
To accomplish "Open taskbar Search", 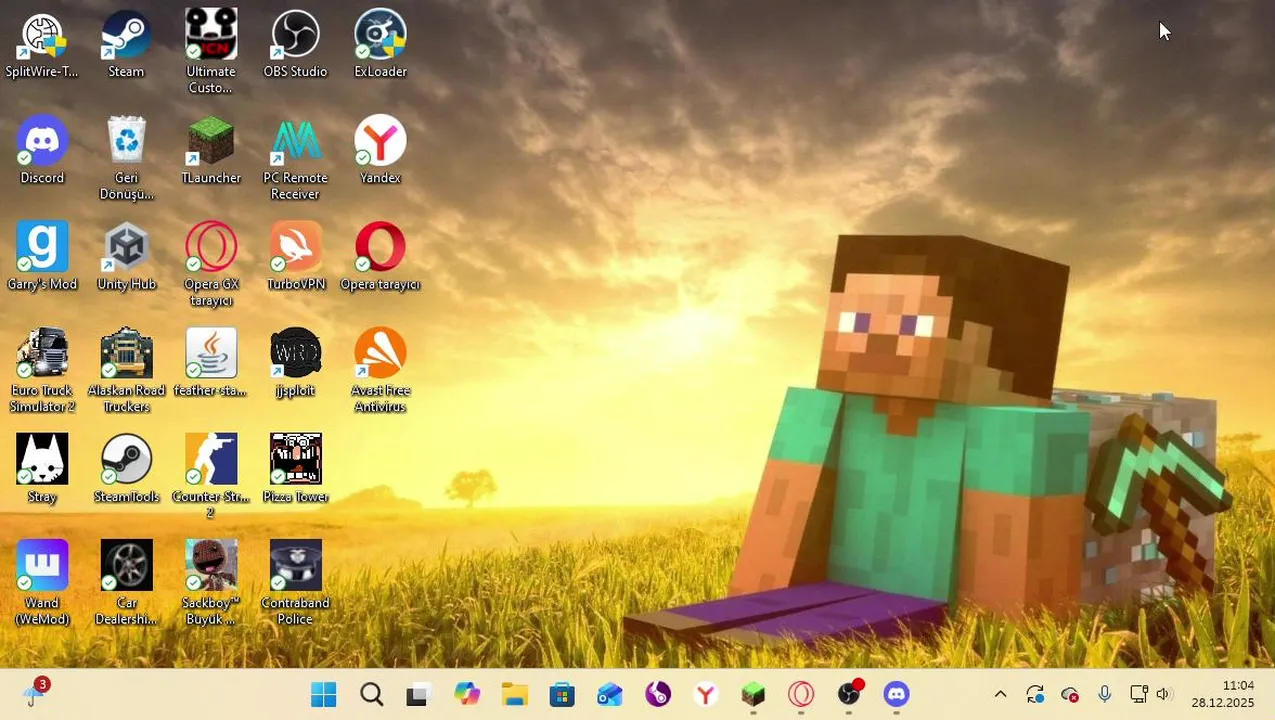I will coord(372,694).
